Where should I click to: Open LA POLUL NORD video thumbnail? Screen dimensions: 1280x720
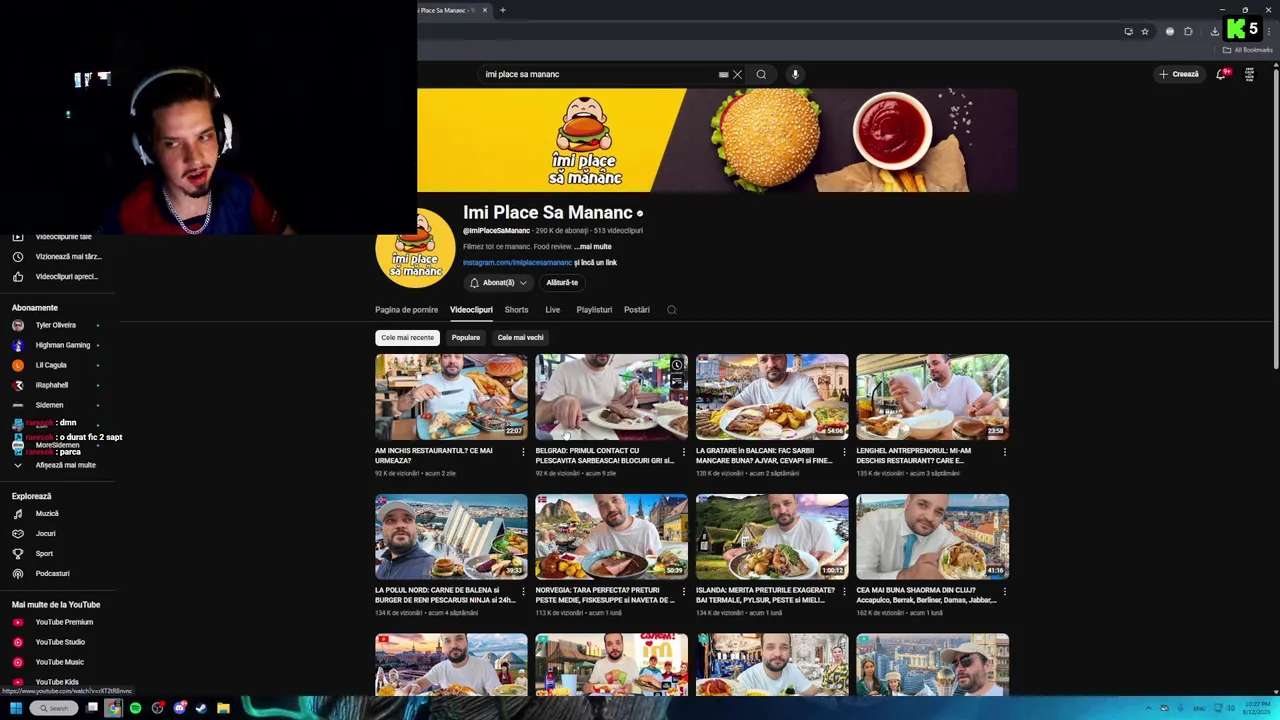(451, 537)
